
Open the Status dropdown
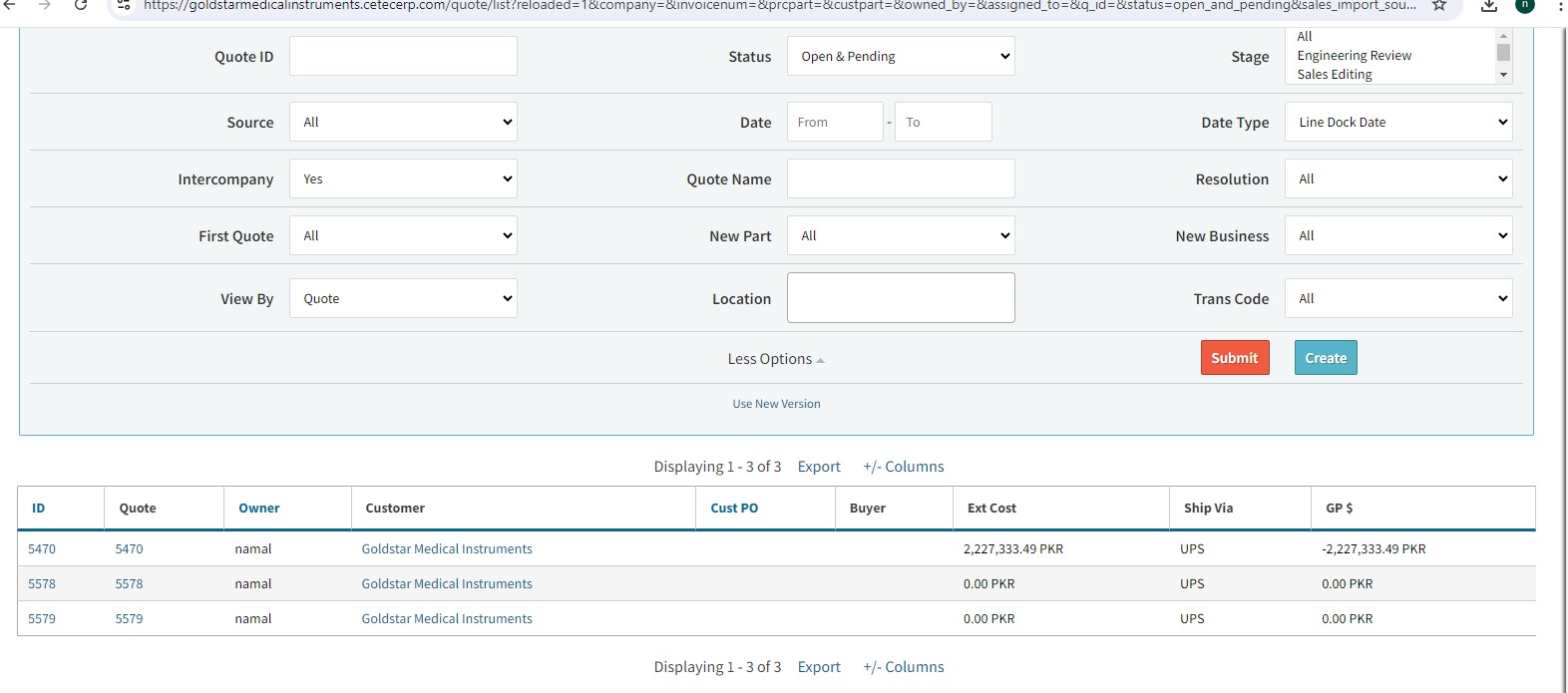pyautogui.click(x=901, y=56)
